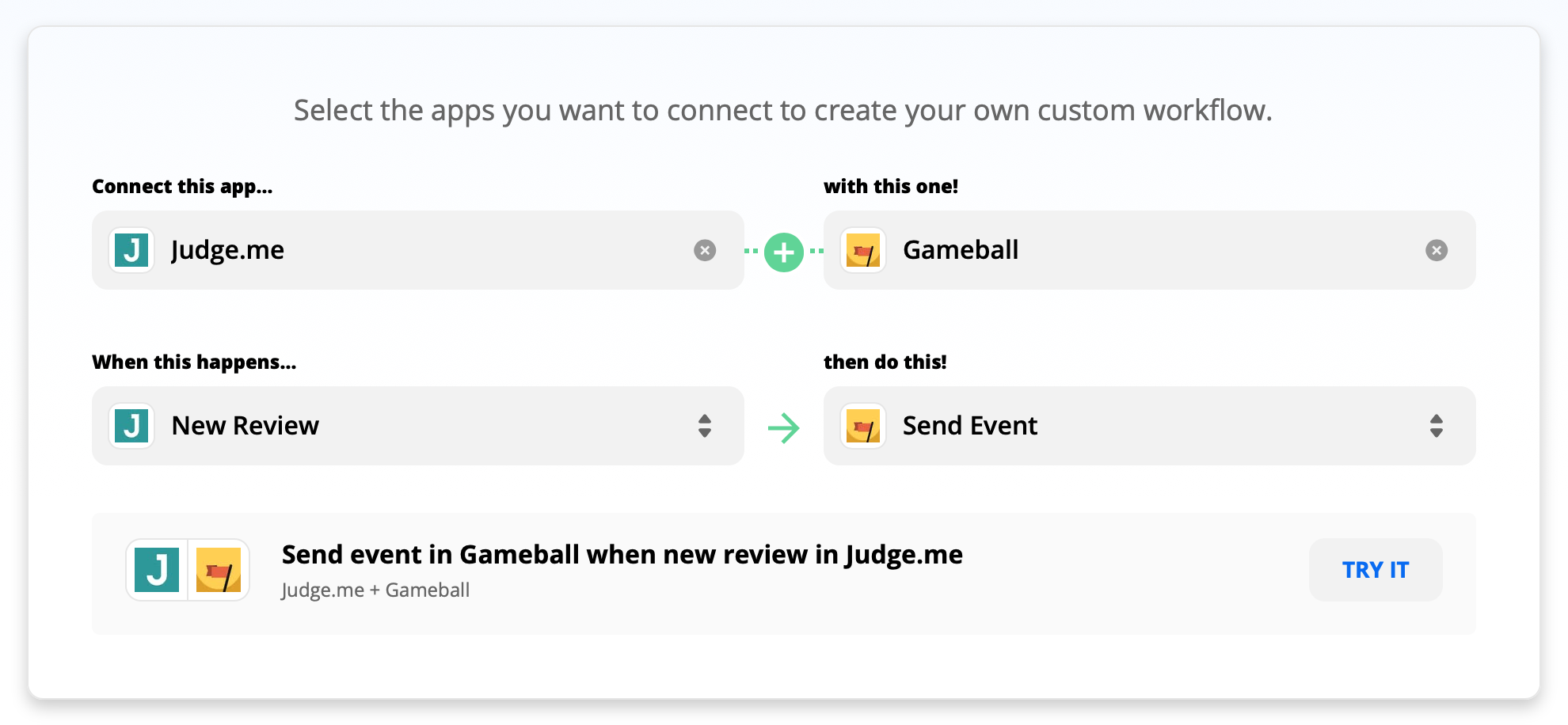Click the Judge.me logo in app selector
The image size is (1568, 725).
[x=131, y=250]
